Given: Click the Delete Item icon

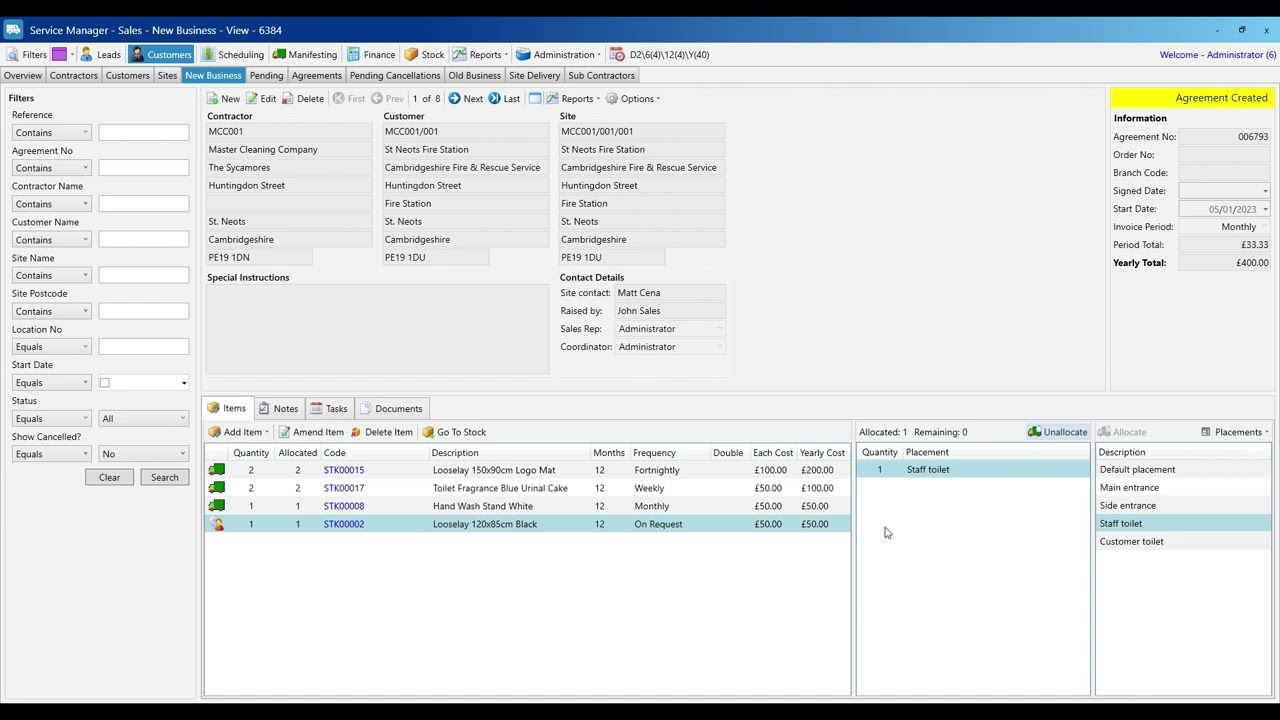Looking at the screenshot, I should pyautogui.click(x=356, y=432).
